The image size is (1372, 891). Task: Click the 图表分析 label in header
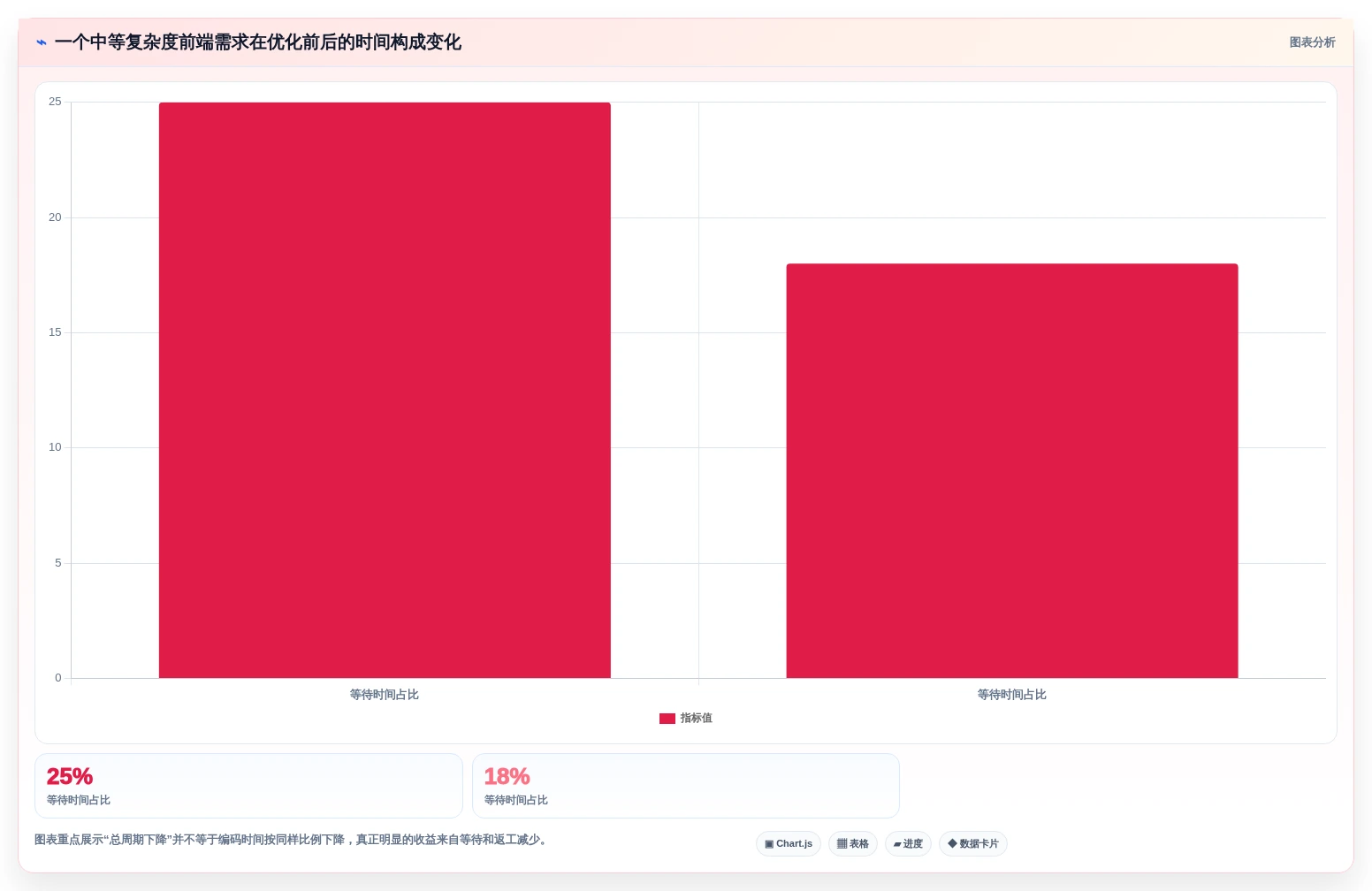pos(1312,42)
